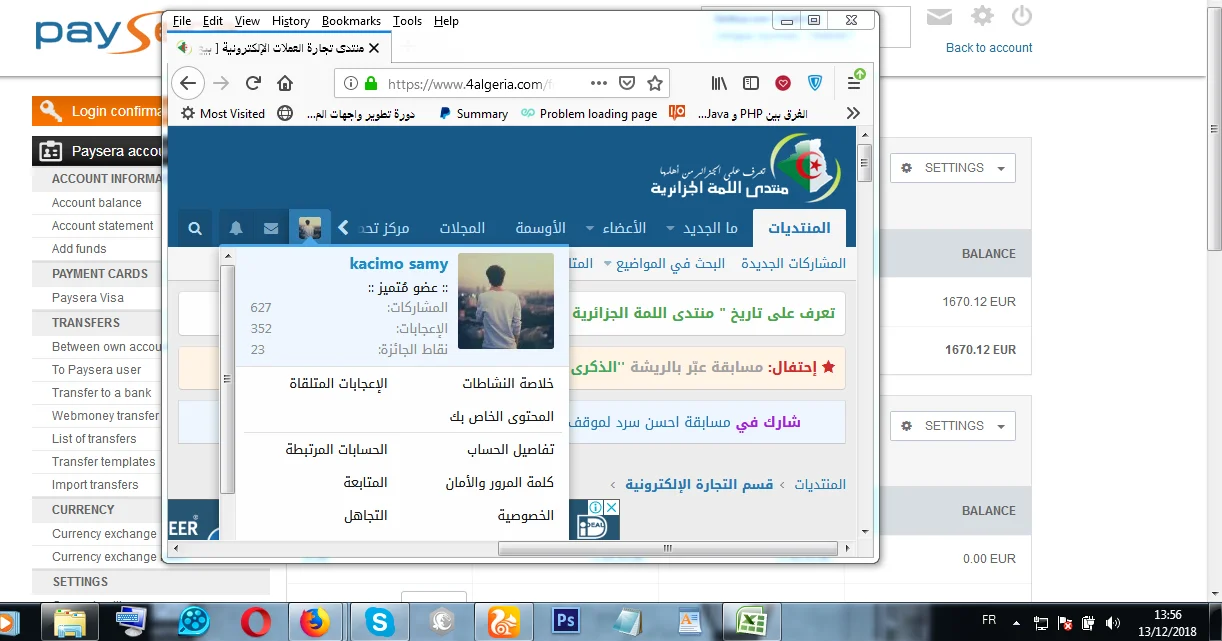Click the forum search magnifier icon

point(195,228)
